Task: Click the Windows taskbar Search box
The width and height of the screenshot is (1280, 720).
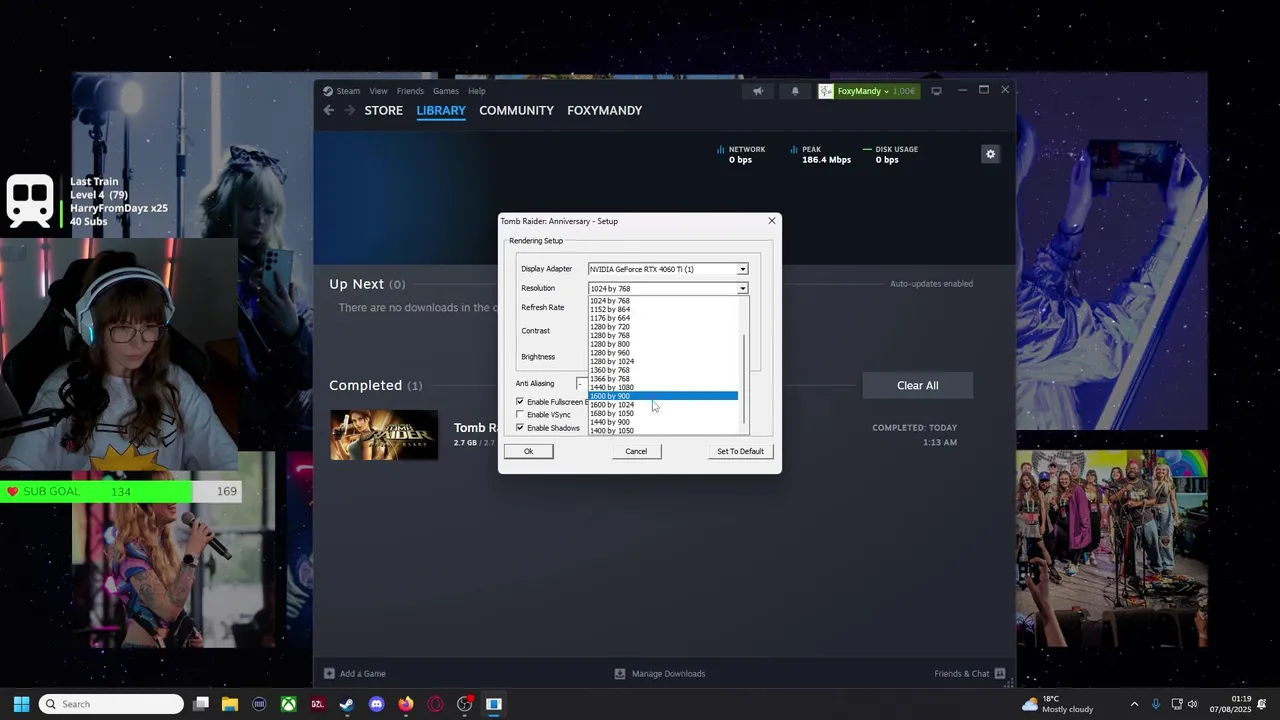Action: (111, 704)
